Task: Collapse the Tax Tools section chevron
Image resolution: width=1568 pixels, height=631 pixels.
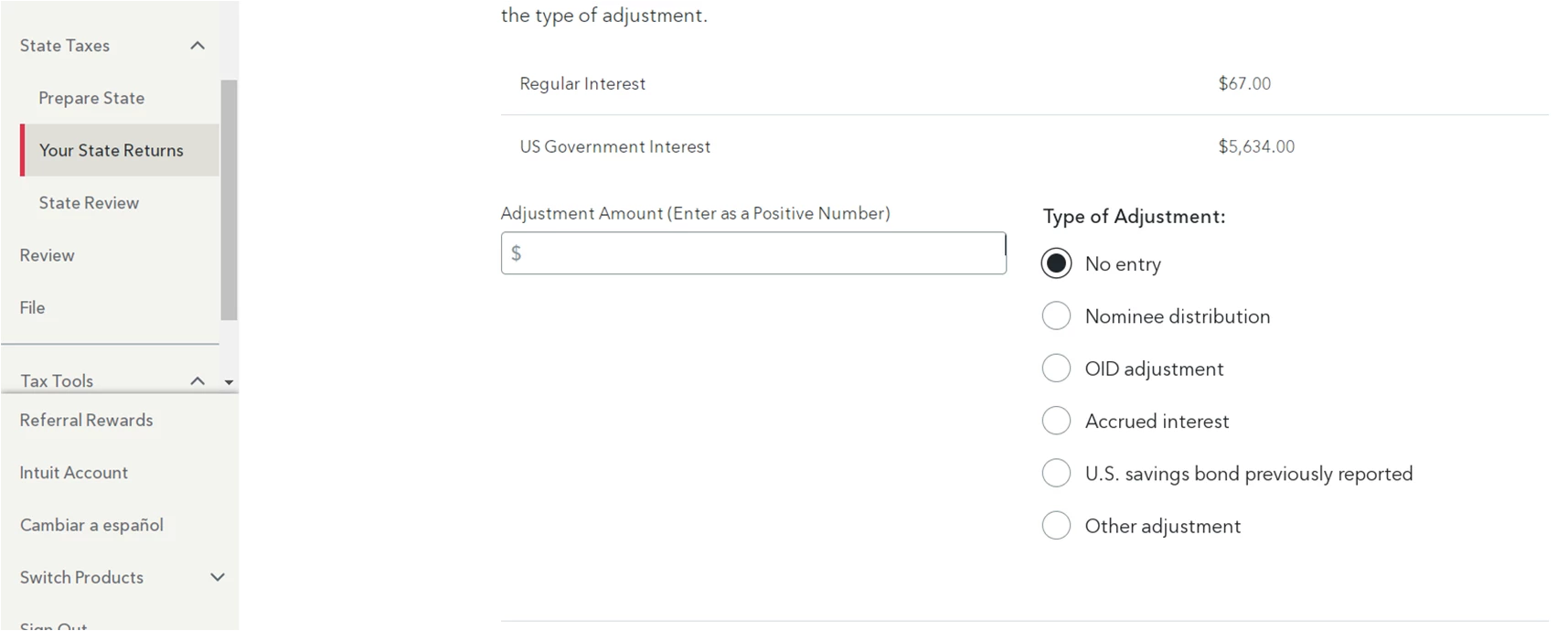Action: point(197,380)
